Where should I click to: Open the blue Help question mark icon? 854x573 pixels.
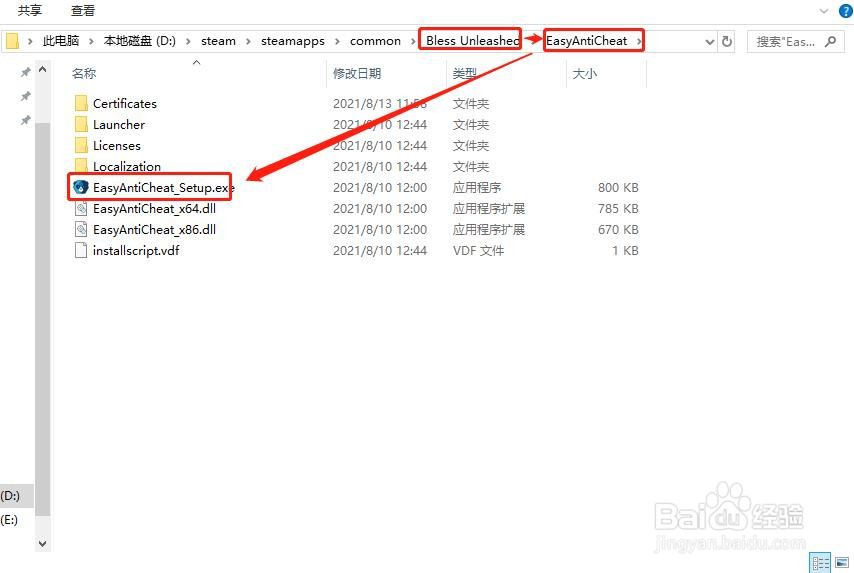pos(846,11)
